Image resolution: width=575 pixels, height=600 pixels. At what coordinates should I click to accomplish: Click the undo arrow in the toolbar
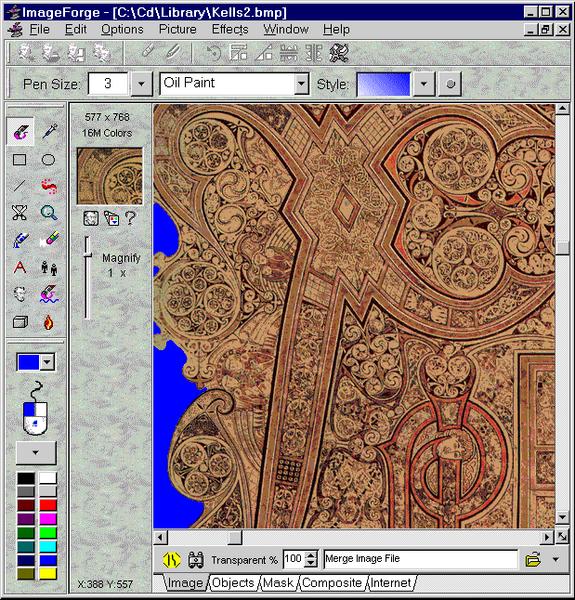[214, 52]
